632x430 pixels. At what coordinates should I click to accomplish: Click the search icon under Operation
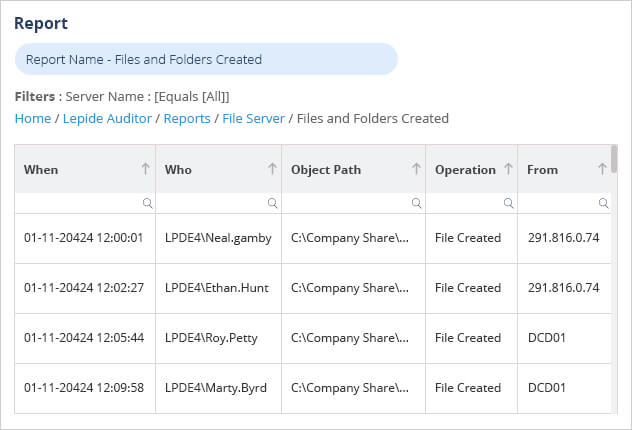click(x=509, y=203)
